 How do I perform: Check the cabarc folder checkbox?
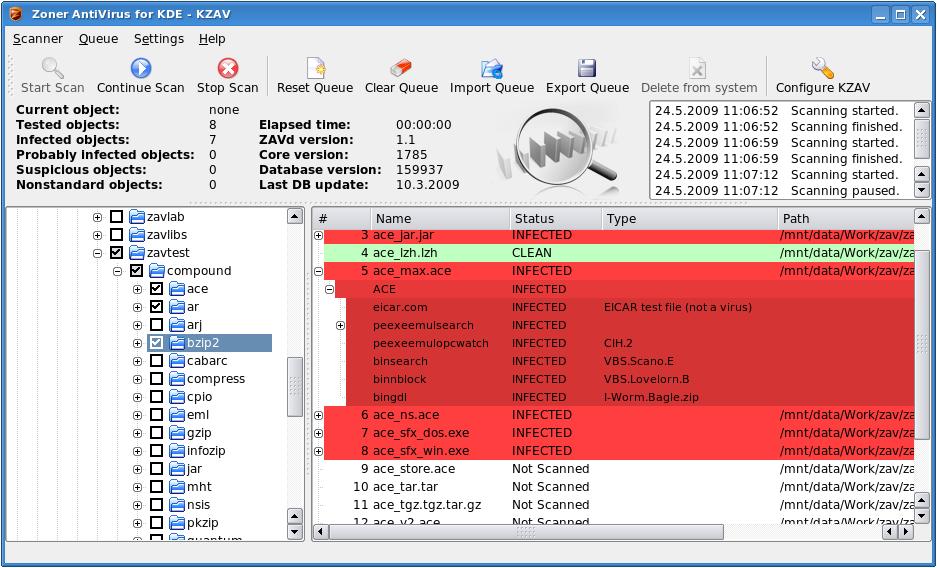157,361
